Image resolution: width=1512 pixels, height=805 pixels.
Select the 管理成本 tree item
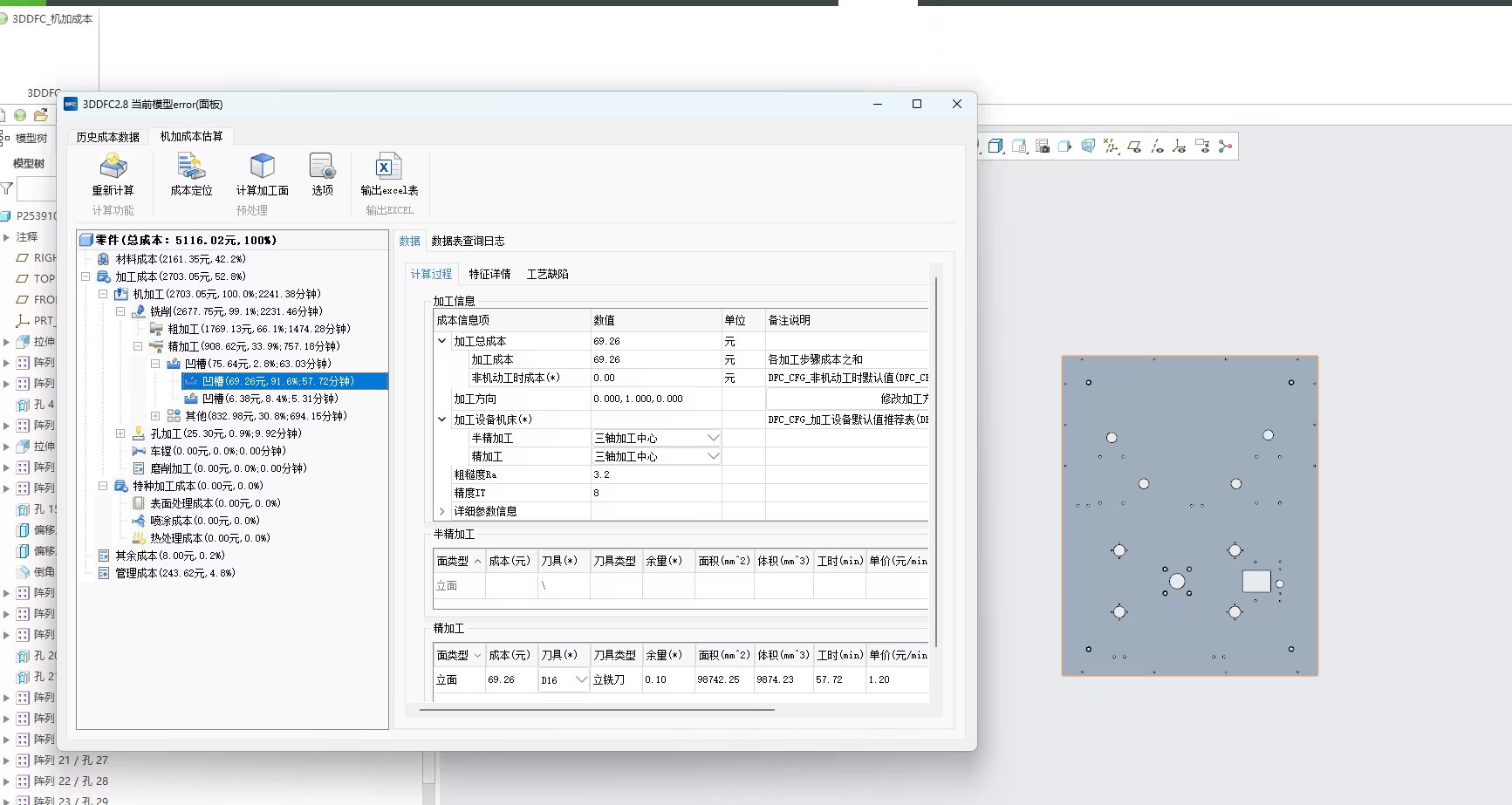tap(174, 573)
